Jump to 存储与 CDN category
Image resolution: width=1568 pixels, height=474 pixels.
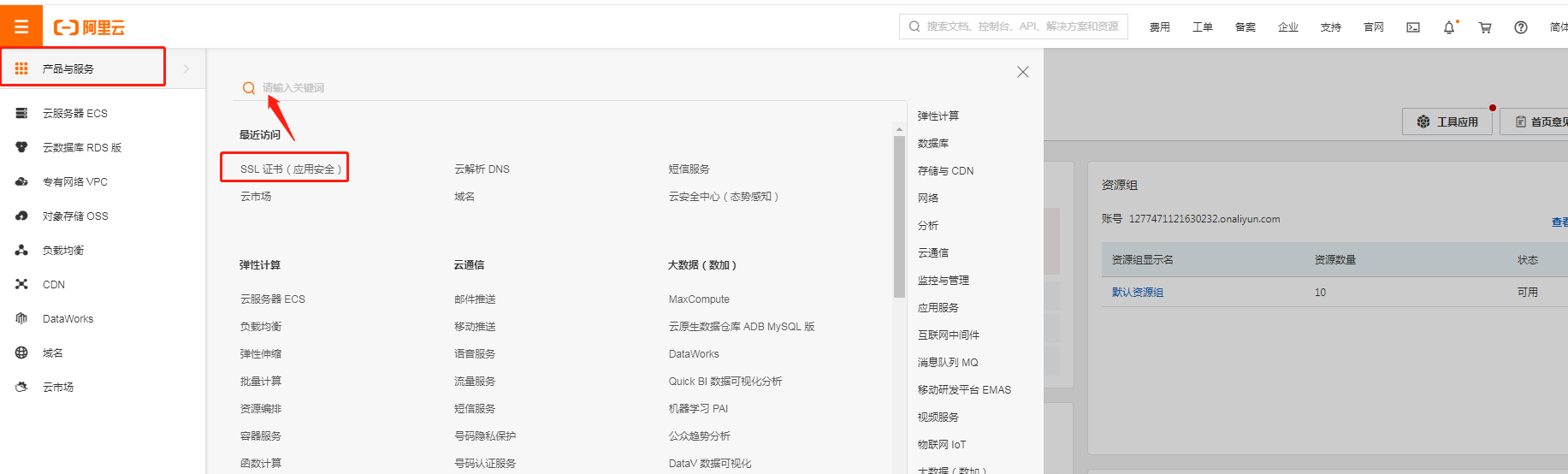(x=945, y=171)
